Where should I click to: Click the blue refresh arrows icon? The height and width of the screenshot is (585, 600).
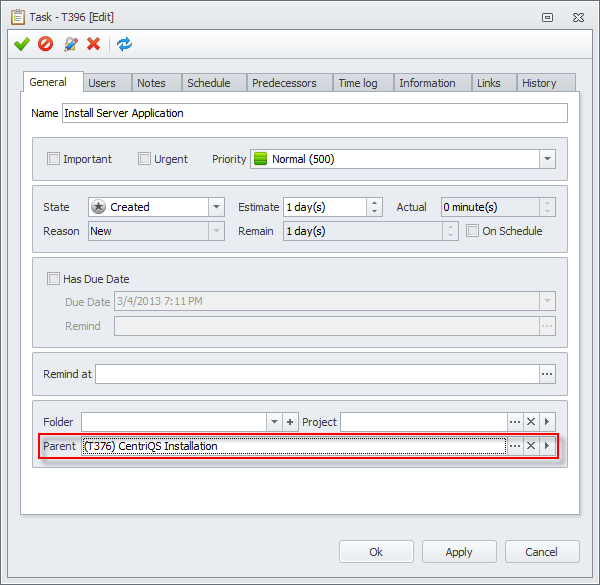(124, 44)
